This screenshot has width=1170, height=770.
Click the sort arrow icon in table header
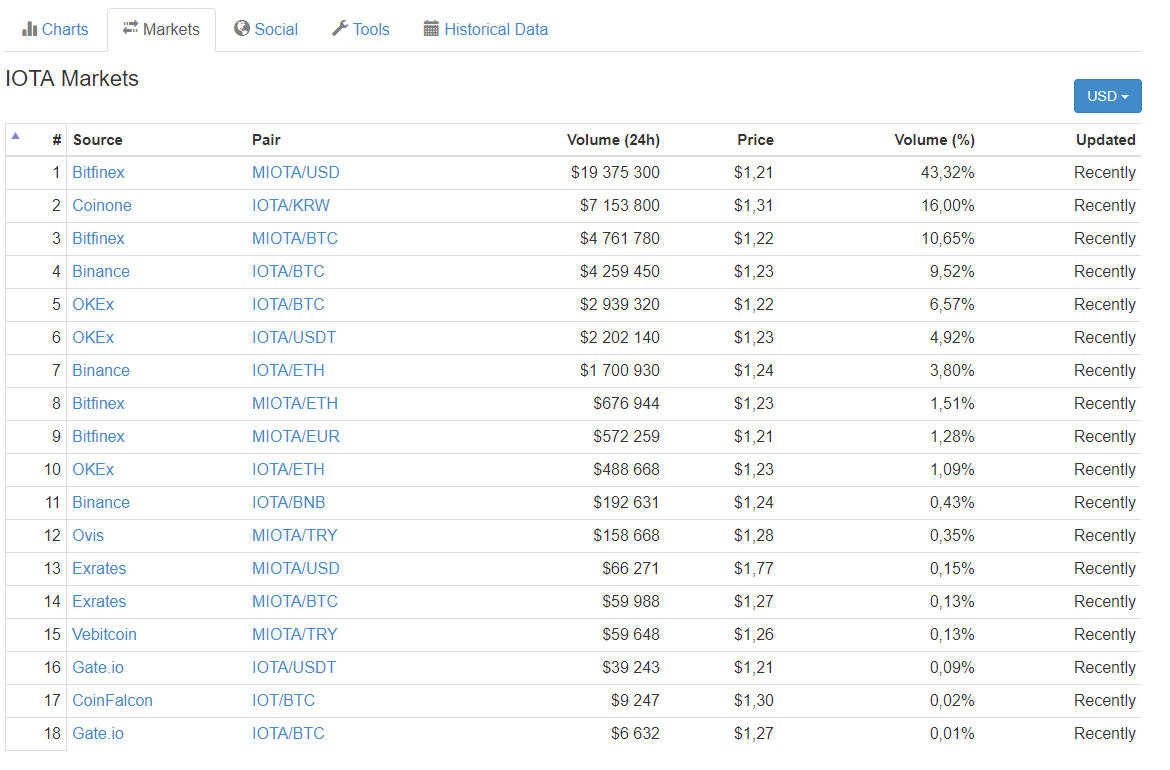[x=16, y=136]
